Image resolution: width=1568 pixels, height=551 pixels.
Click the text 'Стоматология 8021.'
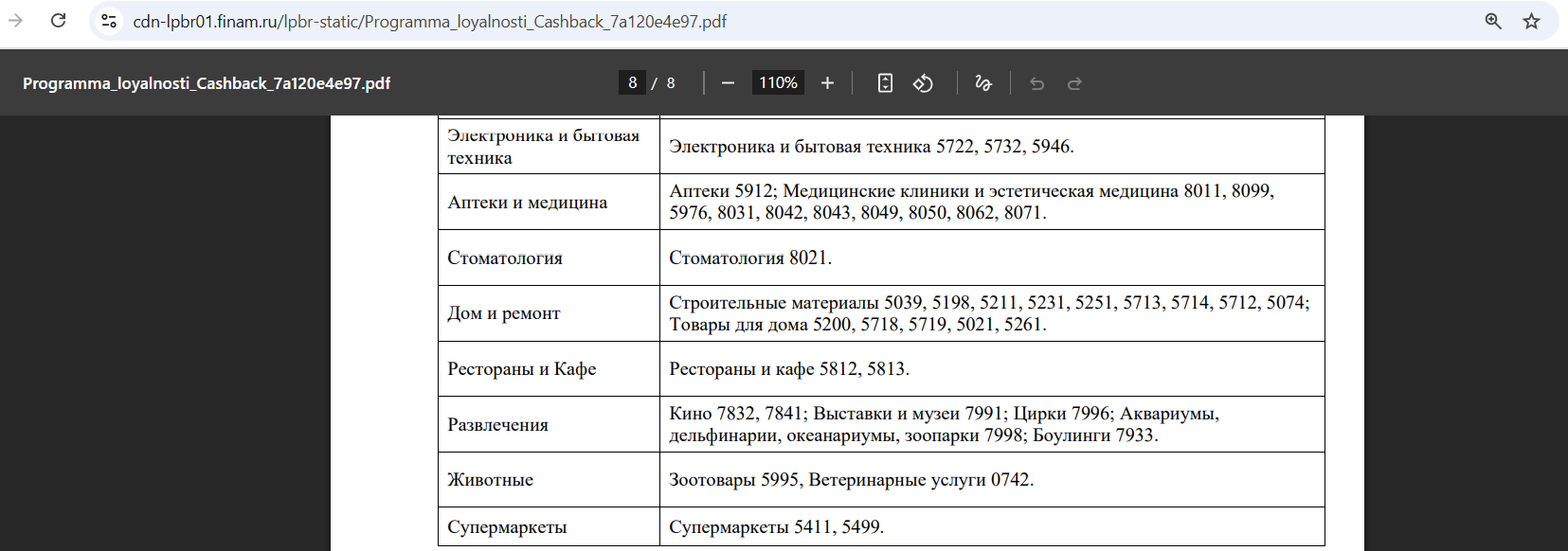(x=750, y=258)
